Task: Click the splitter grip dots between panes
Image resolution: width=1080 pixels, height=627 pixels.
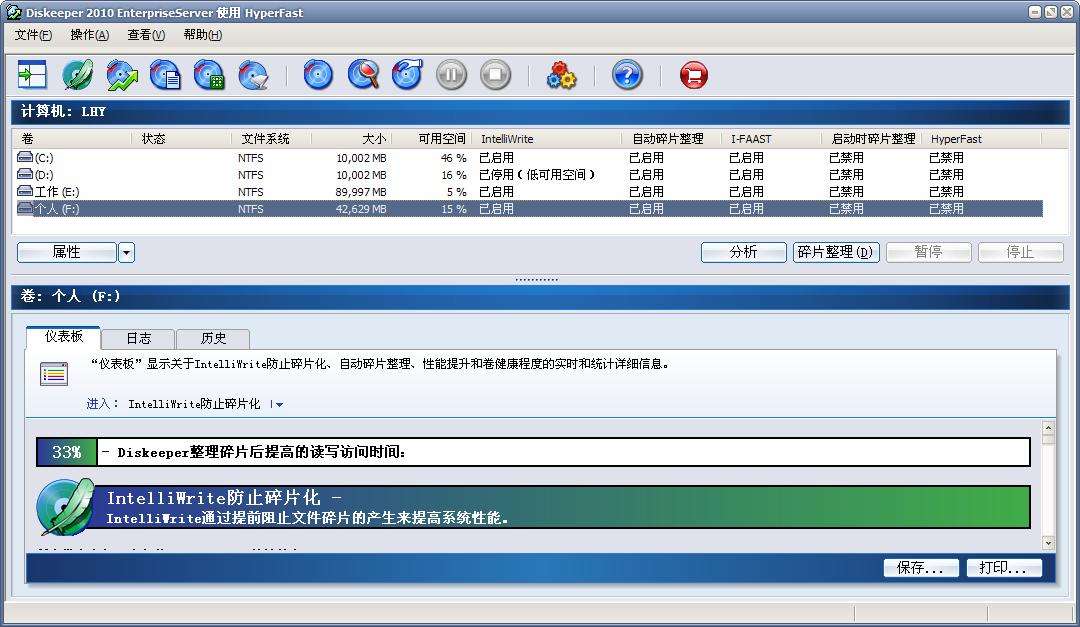Action: pos(537,280)
